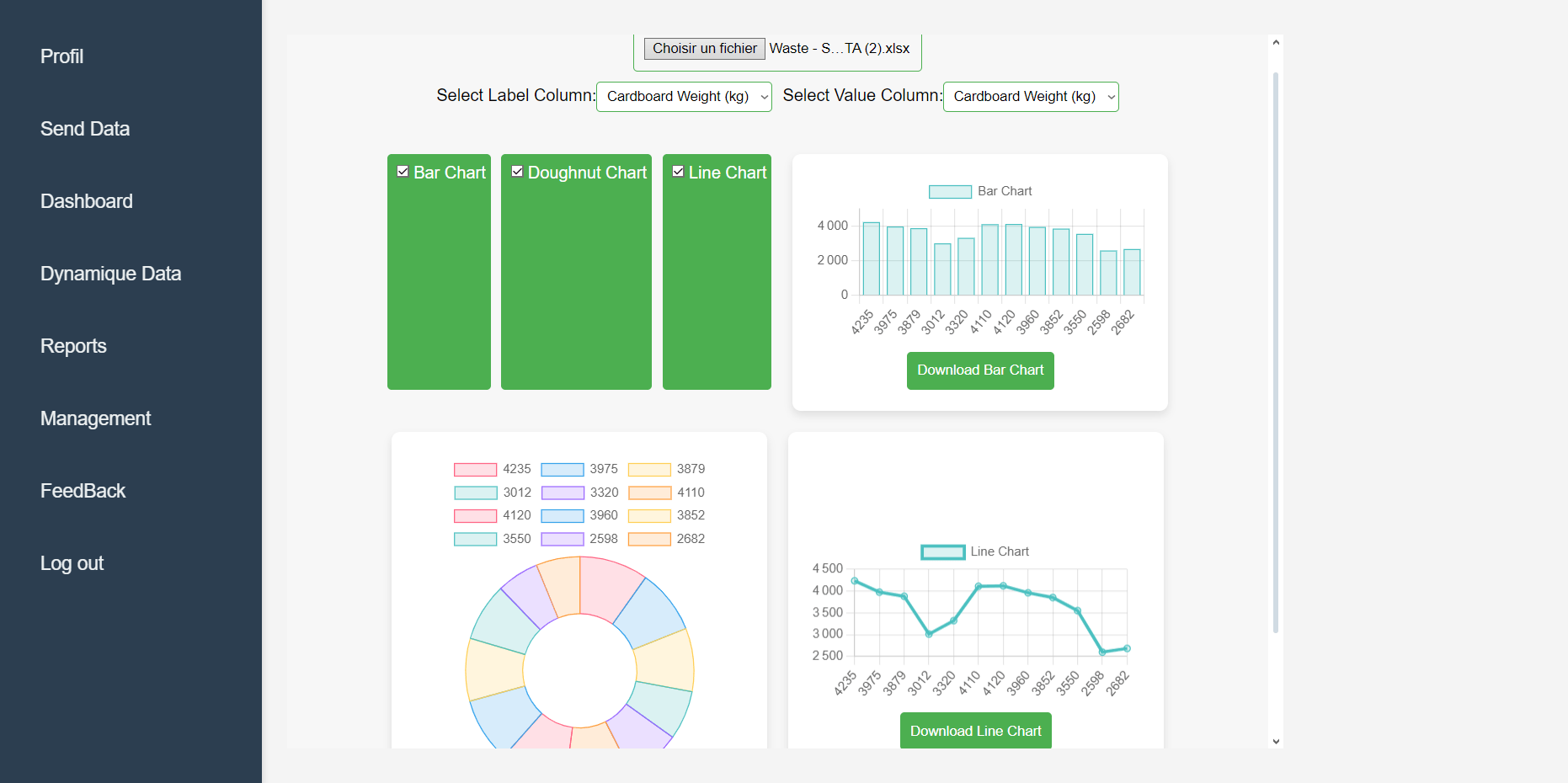Hide the 3975 doughnut legend entry
This screenshot has height=783, width=1568.
click(x=562, y=470)
